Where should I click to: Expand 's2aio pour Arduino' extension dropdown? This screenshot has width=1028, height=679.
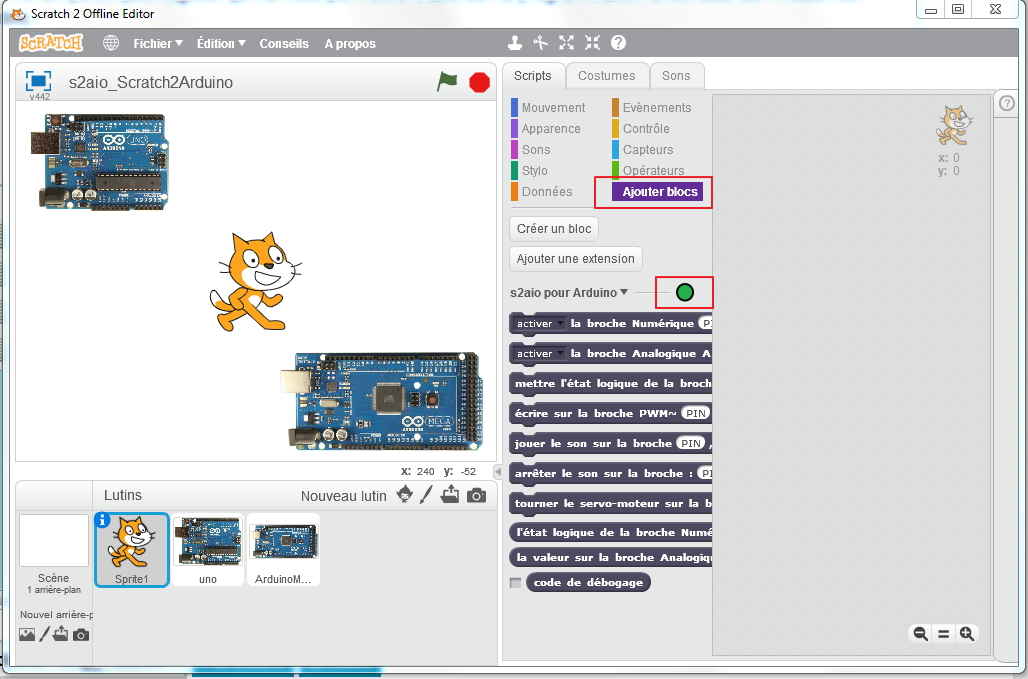click(624, 293)
